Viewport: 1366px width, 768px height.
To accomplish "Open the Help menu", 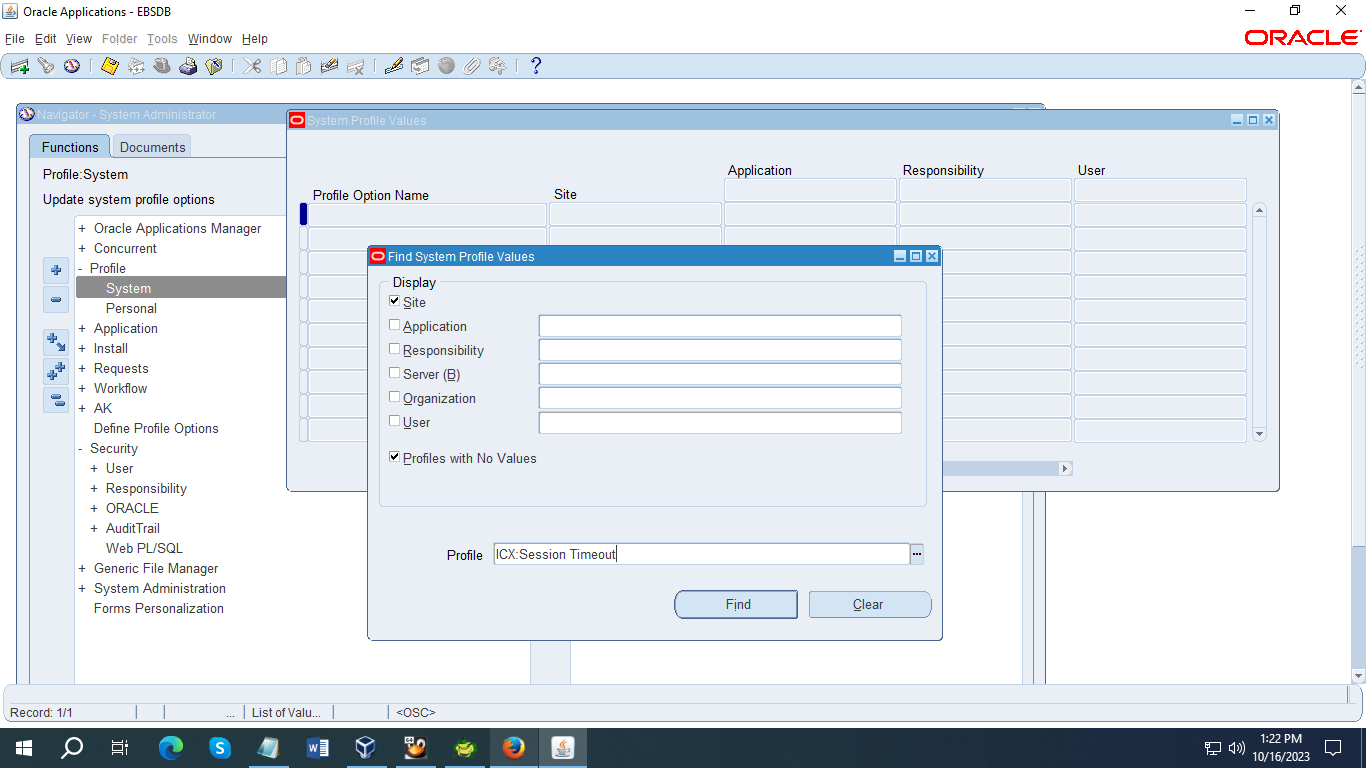I will [x=255, y=39].
